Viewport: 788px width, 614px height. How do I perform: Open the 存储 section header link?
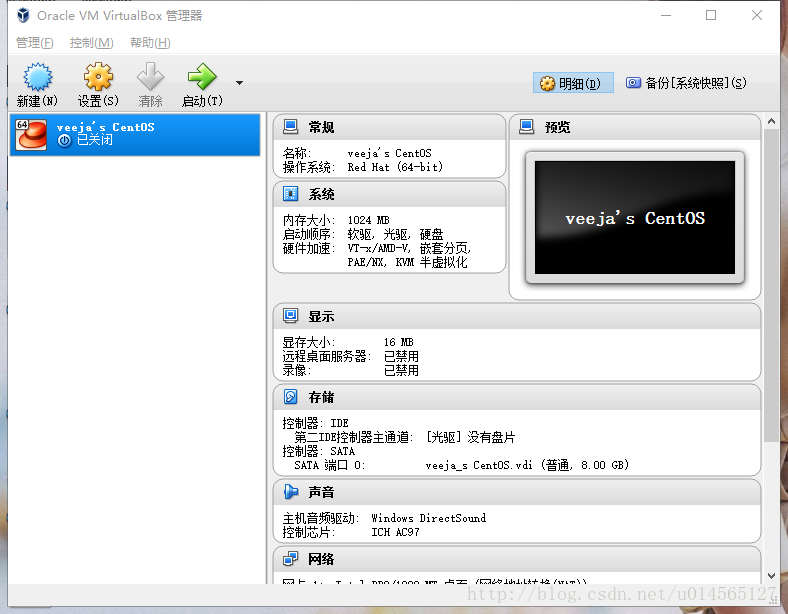pos(321,397)
